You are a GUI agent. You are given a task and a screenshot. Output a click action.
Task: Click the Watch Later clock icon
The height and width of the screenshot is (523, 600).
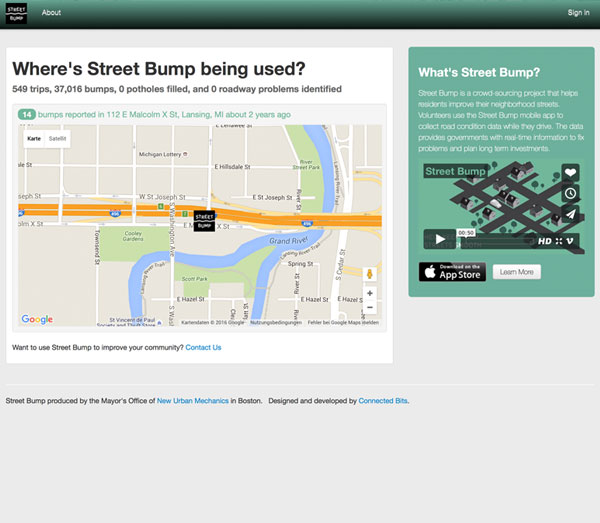pyautogui.click(x=570, y=193)
